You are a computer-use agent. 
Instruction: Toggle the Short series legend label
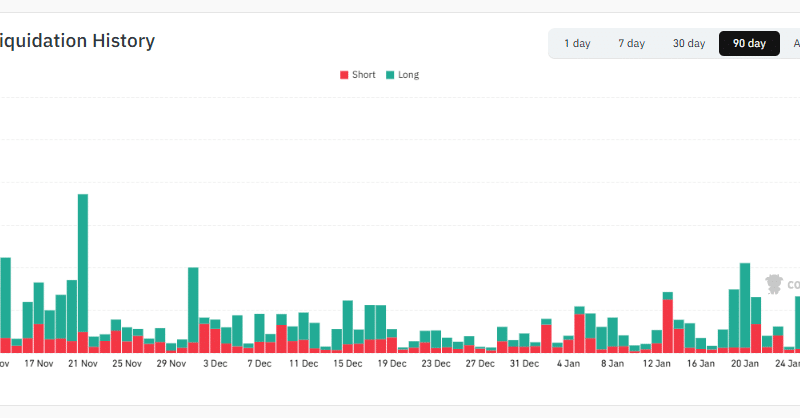click(x=363, y=75)
